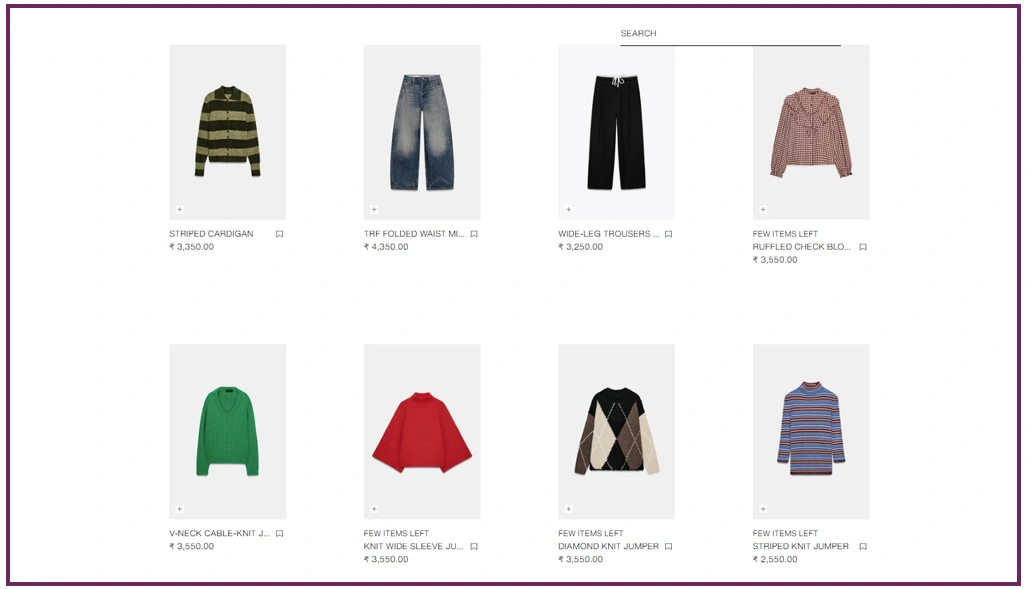Viewport: 1026px width, 589px height.
Task: Quick-add plus on green jumper image
Action: (x=179, y=509)
